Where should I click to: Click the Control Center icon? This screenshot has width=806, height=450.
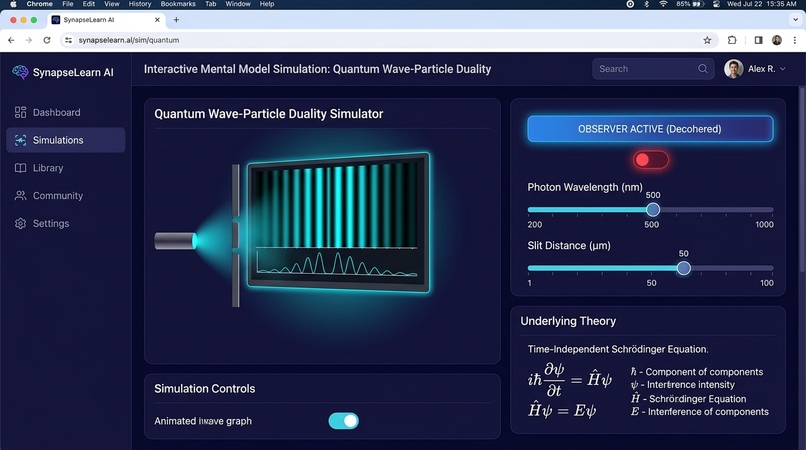pos(716,4)
